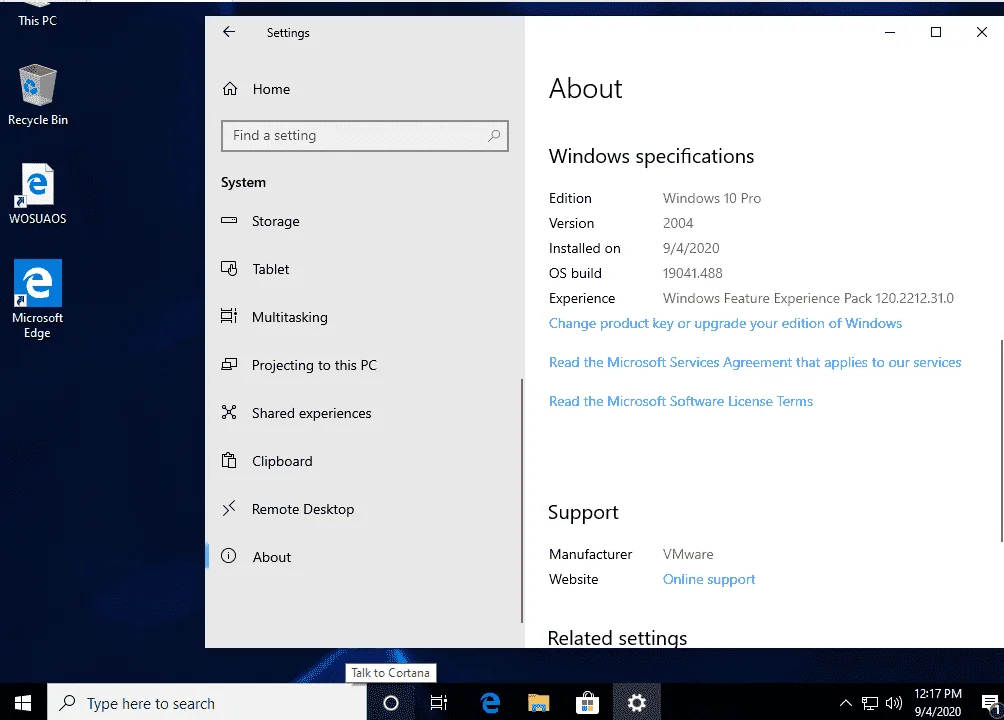Open the Microsoft Software License Terms link
The width and height of the screenshot is (1004, 720).
click(x=681, y=402)
